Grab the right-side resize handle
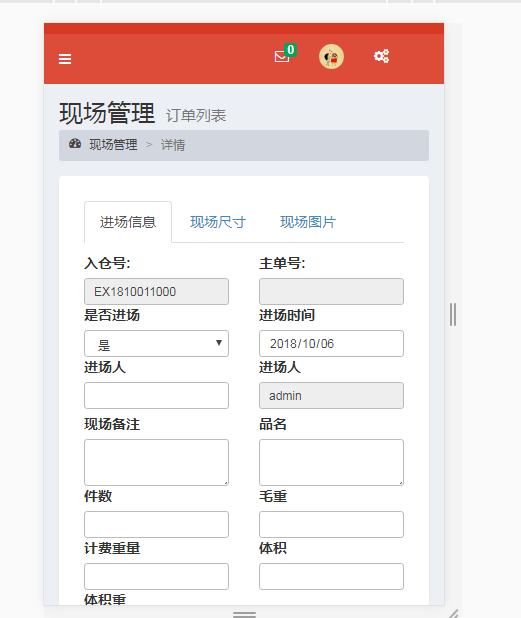This screenshot has width=521, height=618. (x=453, y=314)
